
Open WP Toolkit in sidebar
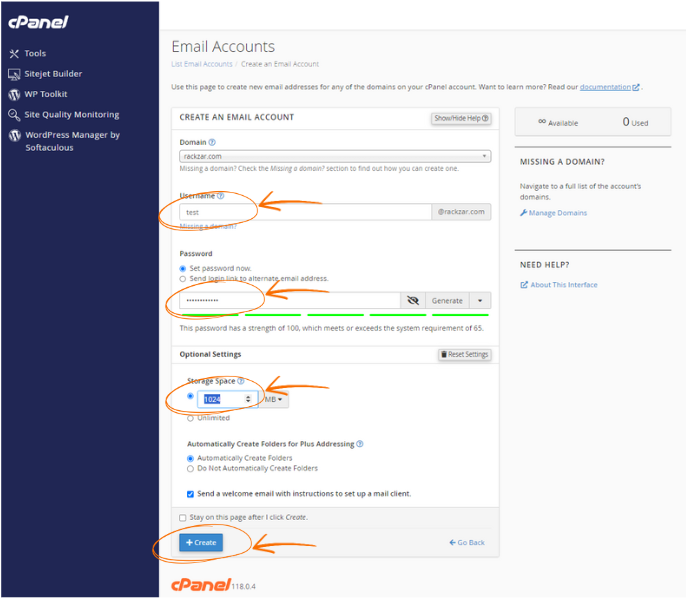pyautogui.click(x=46, y=94)
